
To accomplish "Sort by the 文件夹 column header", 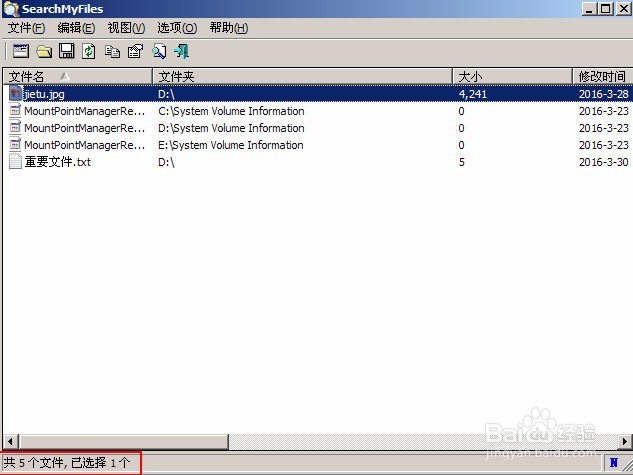I will point(302,76).
